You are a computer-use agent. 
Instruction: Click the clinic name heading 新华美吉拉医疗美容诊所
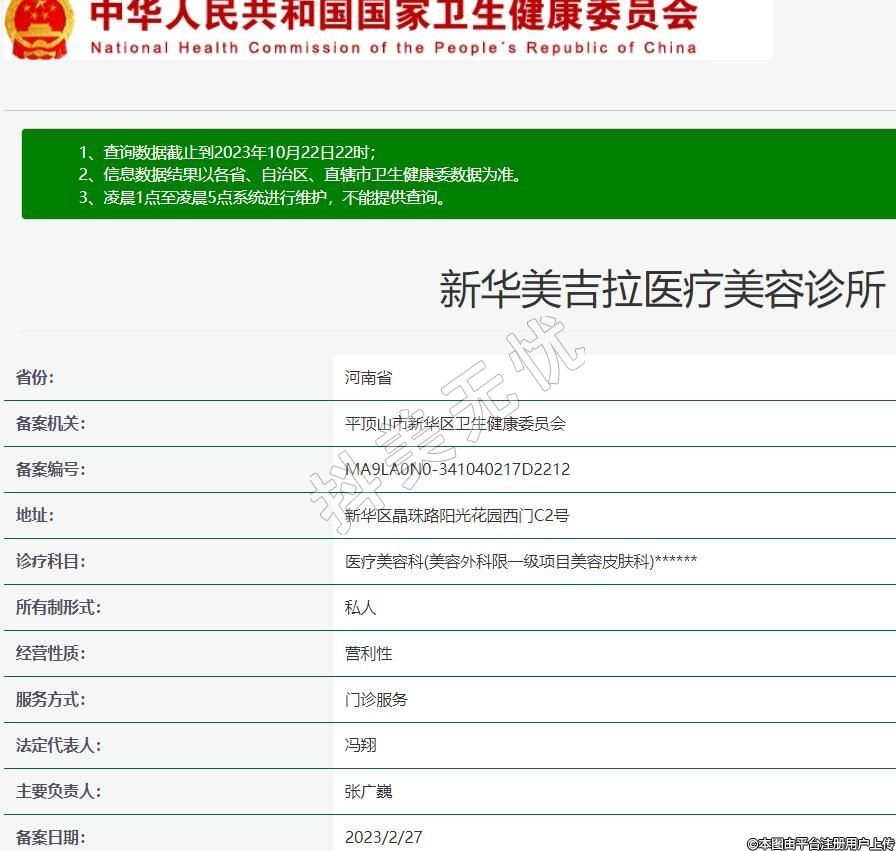pos(662,291)
